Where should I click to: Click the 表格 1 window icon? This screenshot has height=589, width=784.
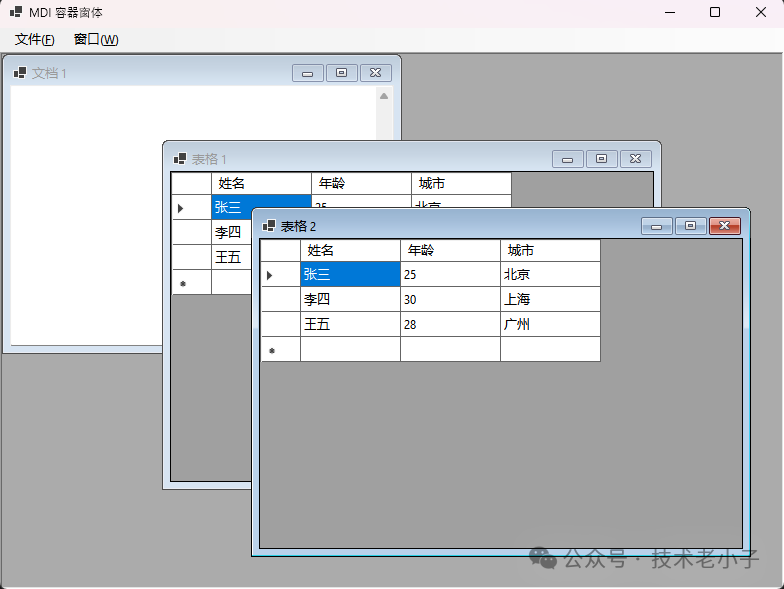(180, 159)
